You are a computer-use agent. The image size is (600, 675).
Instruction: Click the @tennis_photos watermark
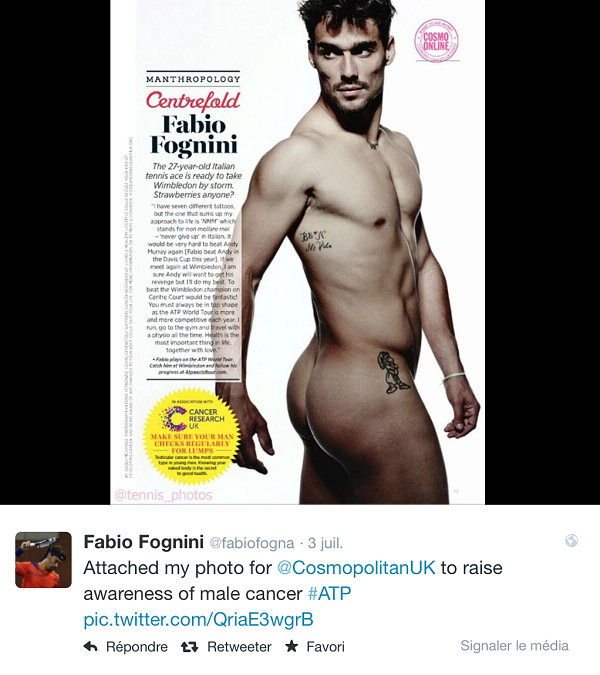pyautogui.click(x=163, y=495)
